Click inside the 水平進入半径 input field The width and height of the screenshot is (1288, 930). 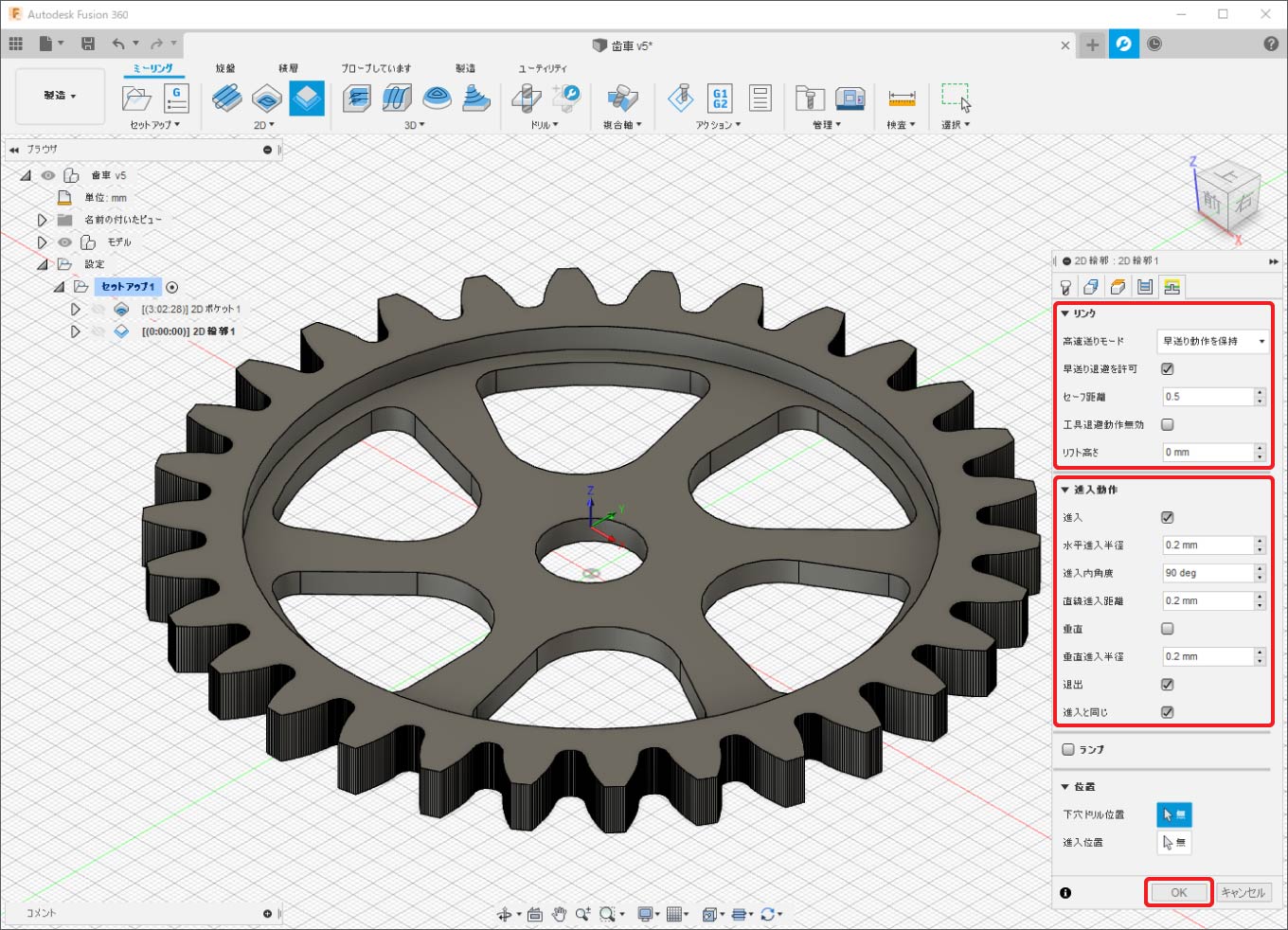pos(1207,545)
